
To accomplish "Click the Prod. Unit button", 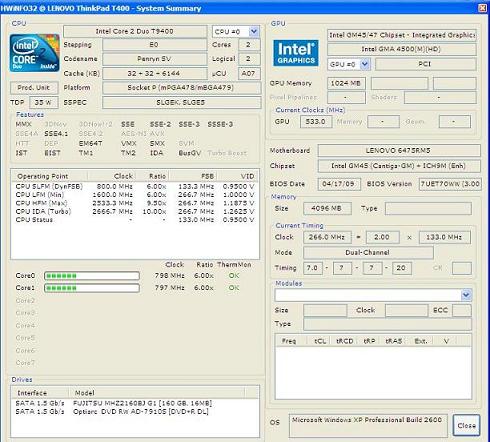I will [34, 88].
